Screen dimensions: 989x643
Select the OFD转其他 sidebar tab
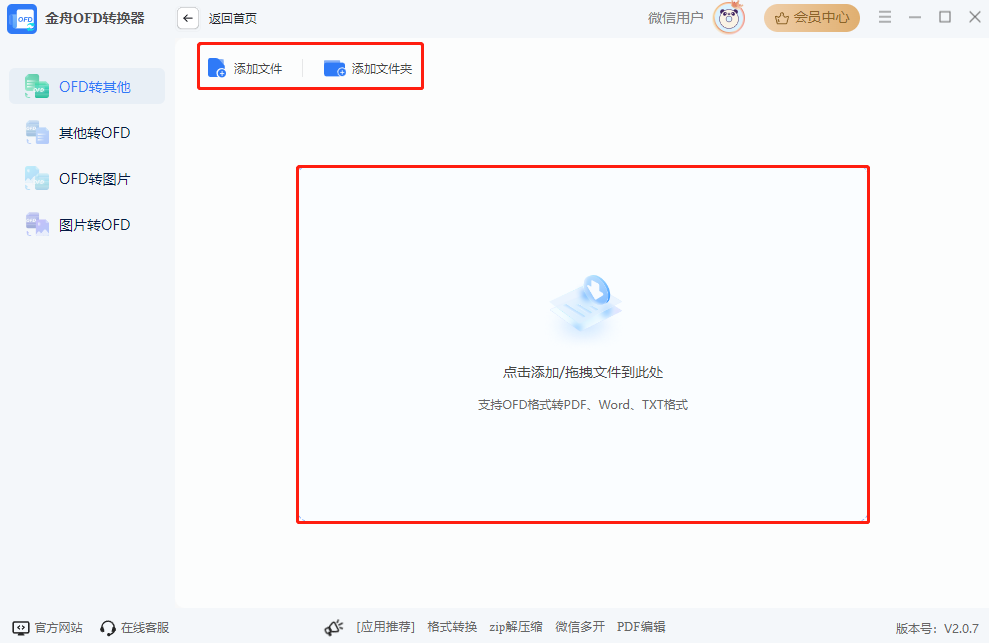[87, 86]
